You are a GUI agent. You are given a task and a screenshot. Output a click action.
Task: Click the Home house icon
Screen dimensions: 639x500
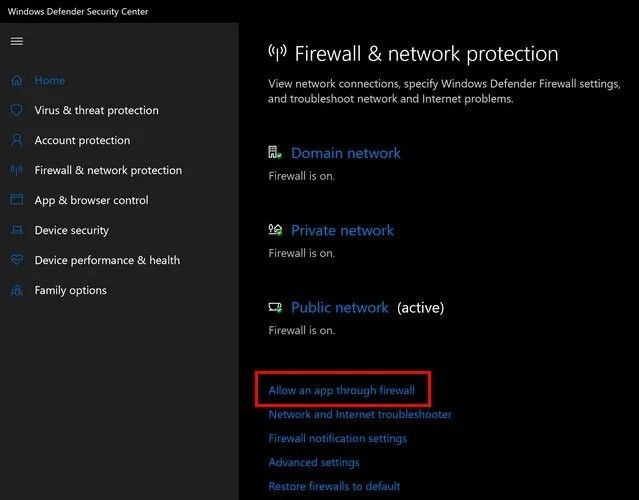coord(17,80)
